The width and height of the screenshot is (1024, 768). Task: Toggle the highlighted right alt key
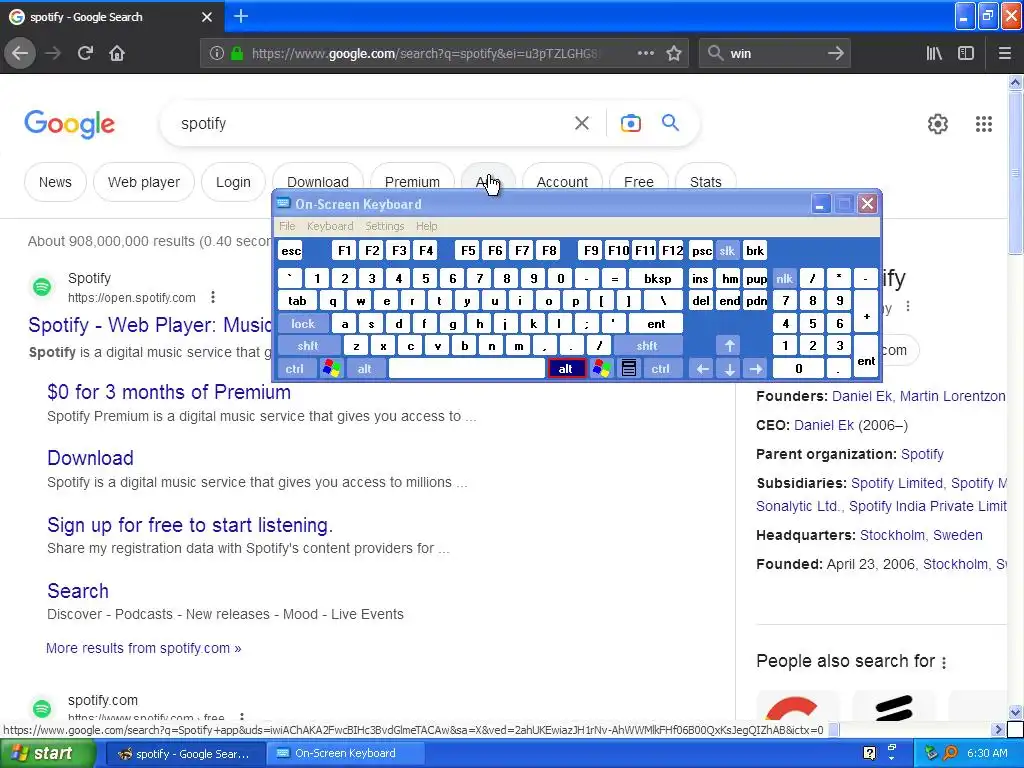pos(566,368)
